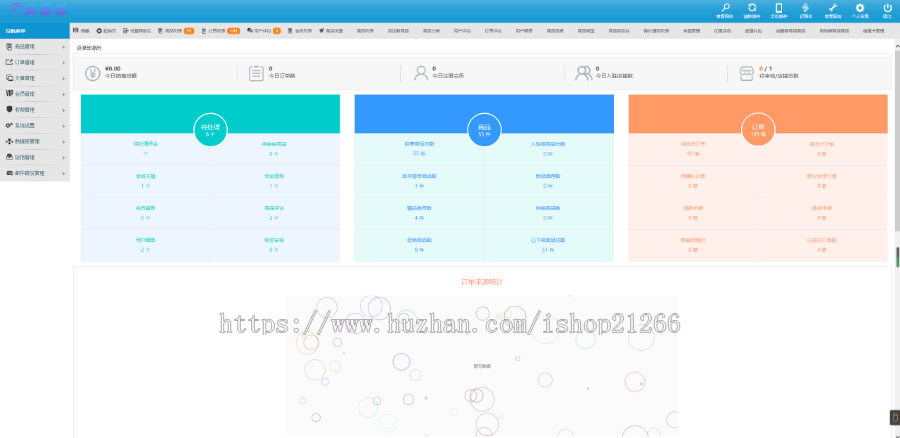
Task: Click the center label inside the bubble chart
Action: 482,366
